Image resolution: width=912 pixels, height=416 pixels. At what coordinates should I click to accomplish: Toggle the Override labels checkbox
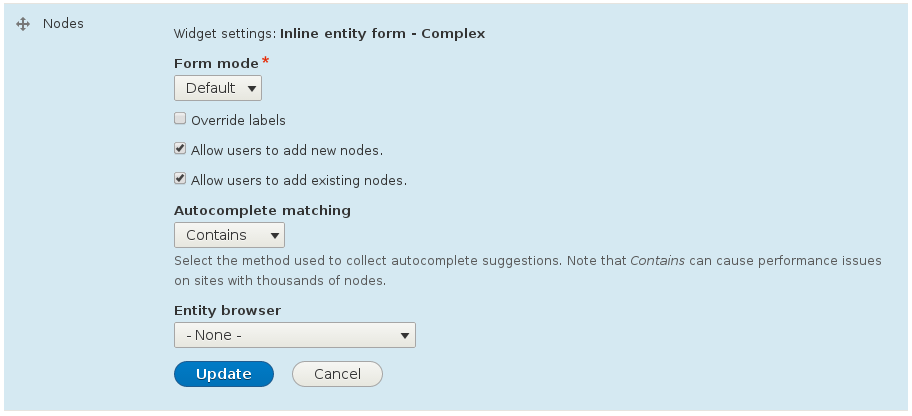(180, 119)
